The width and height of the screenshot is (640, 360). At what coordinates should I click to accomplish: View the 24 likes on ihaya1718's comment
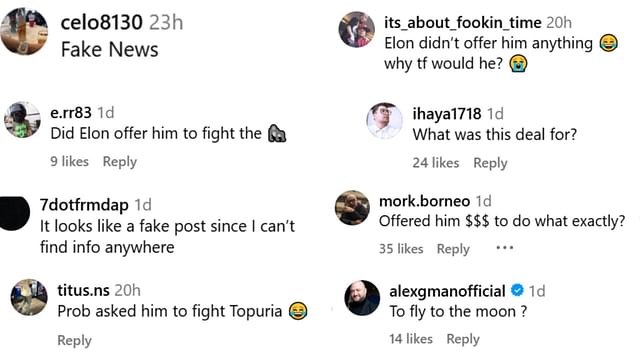click(436, 163)
